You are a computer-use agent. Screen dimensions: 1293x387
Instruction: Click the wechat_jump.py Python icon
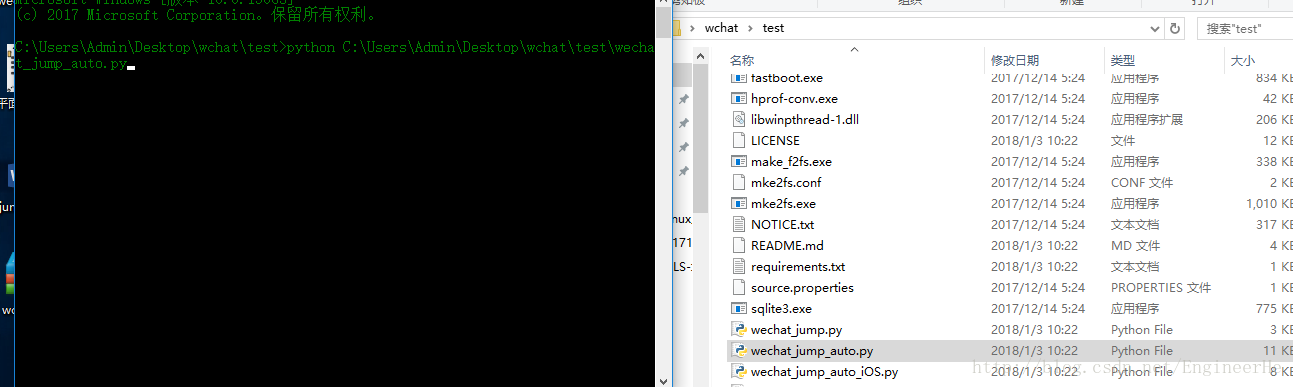(x=739, y=329)
